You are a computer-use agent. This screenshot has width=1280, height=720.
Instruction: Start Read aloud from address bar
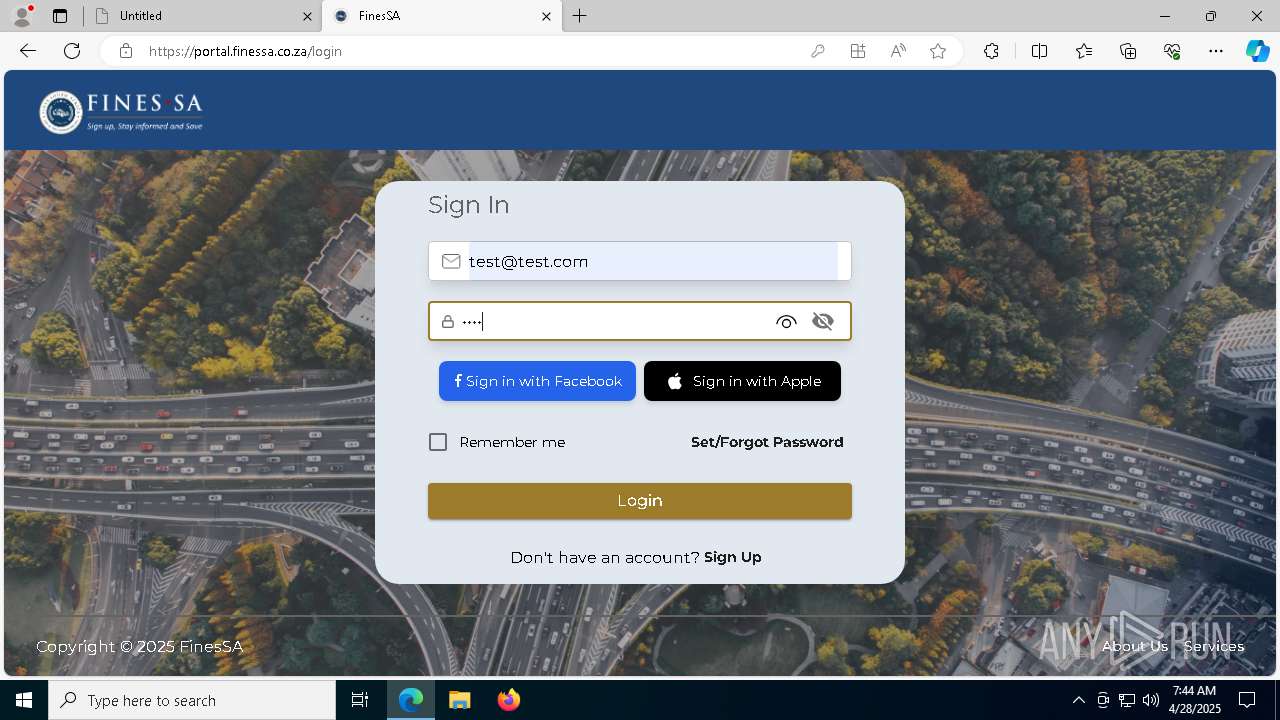(898, 51)
